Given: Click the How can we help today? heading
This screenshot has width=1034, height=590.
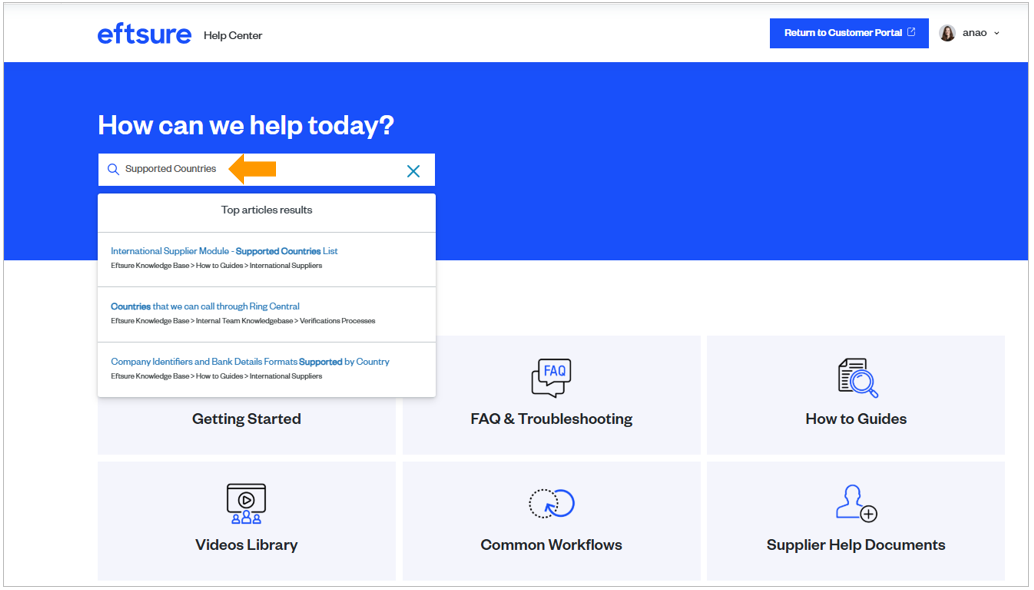Looking at the screenshot, I should 246,125.
